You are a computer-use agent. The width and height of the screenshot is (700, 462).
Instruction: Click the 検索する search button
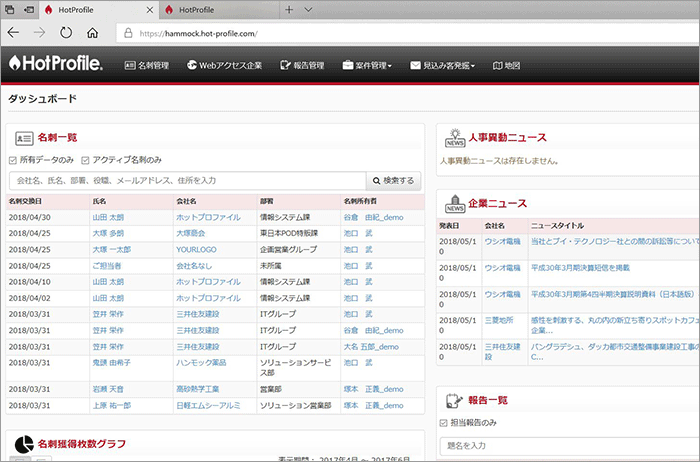[393, 181]
